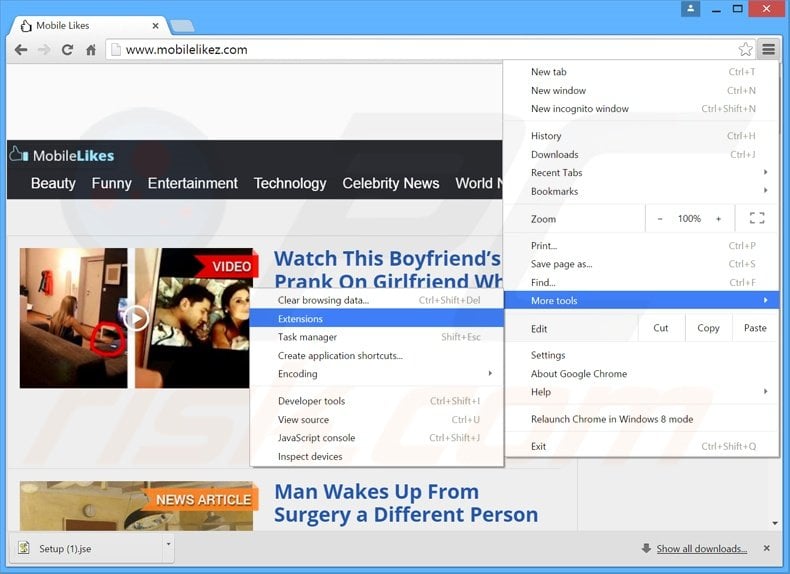
Task: Click the Copy button in Edit row
Action: coord(708,328)
